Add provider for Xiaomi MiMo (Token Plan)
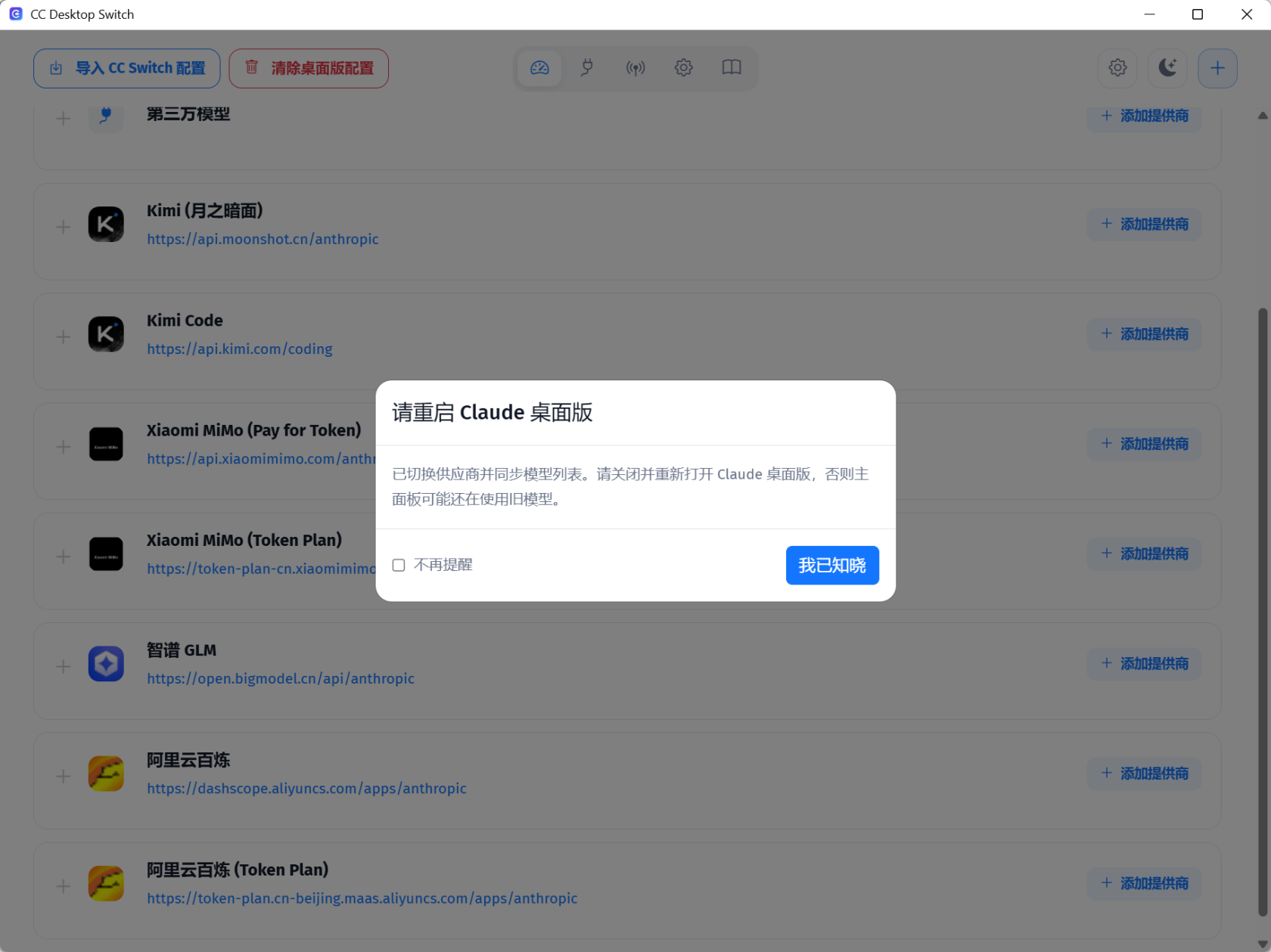This screenshot has height=952, width=1271. point(1145,554)
